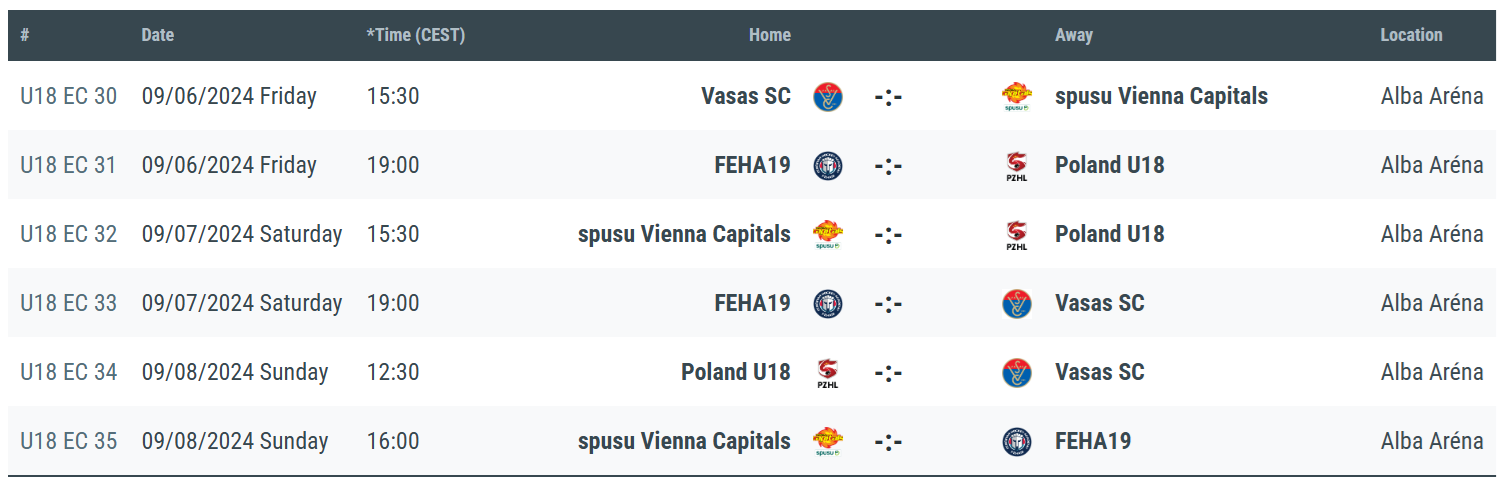Open the U18 EC 34 game number
The image size is (1500, 477).
point(69,373)
